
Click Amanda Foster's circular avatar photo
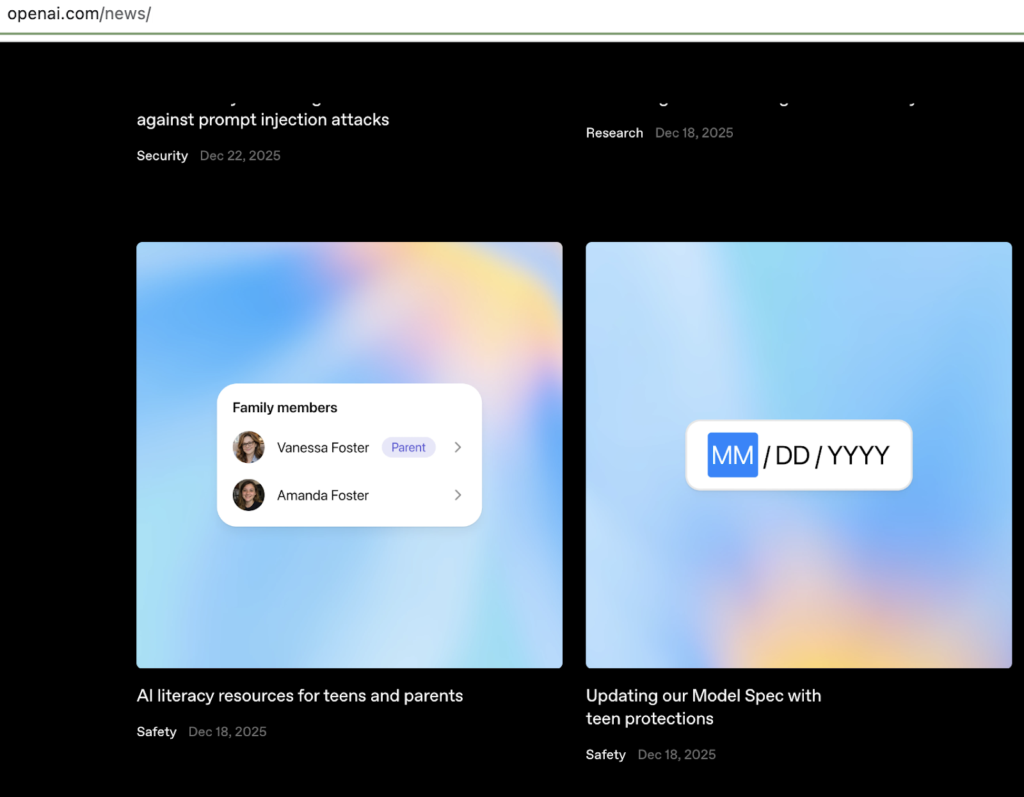248,495
